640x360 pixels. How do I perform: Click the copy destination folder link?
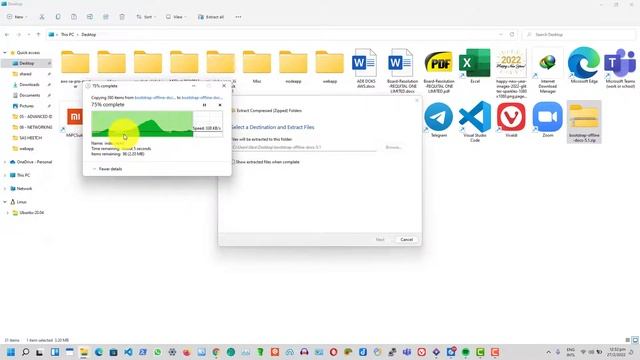pos(202,98)
